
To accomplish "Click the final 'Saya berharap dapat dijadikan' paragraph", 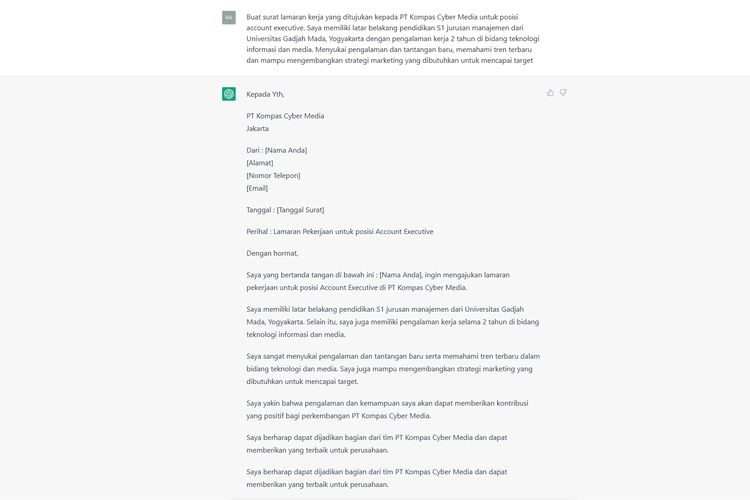I will click(x=377, y=478).
